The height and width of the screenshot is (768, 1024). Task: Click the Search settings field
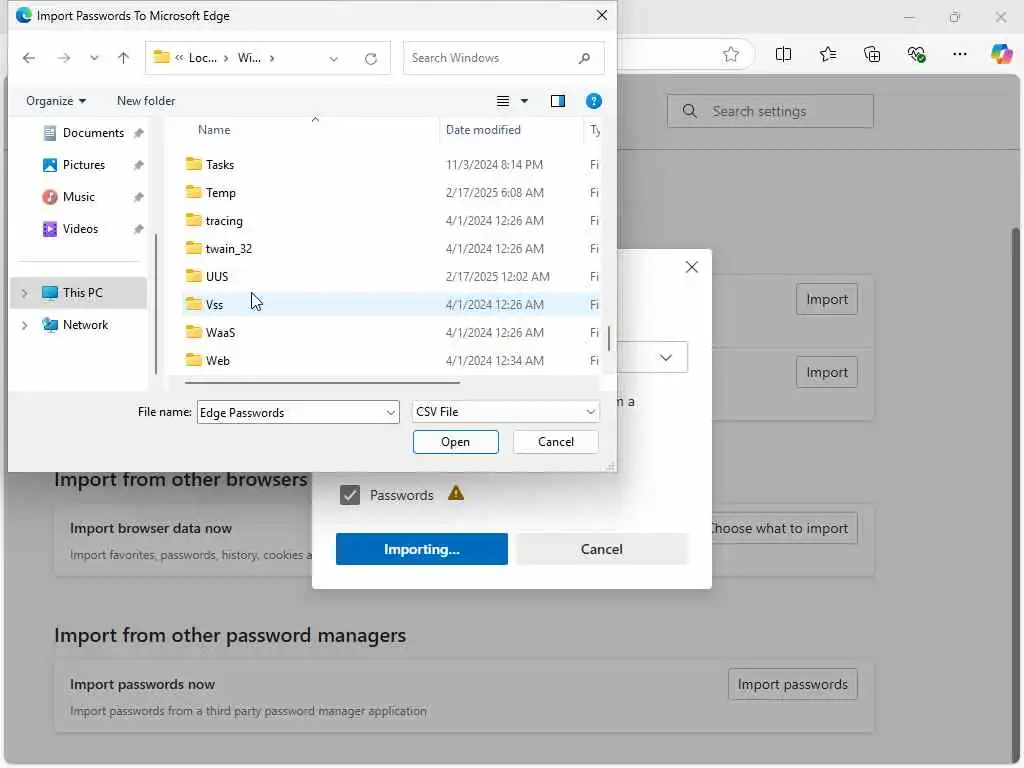[770, 112]
